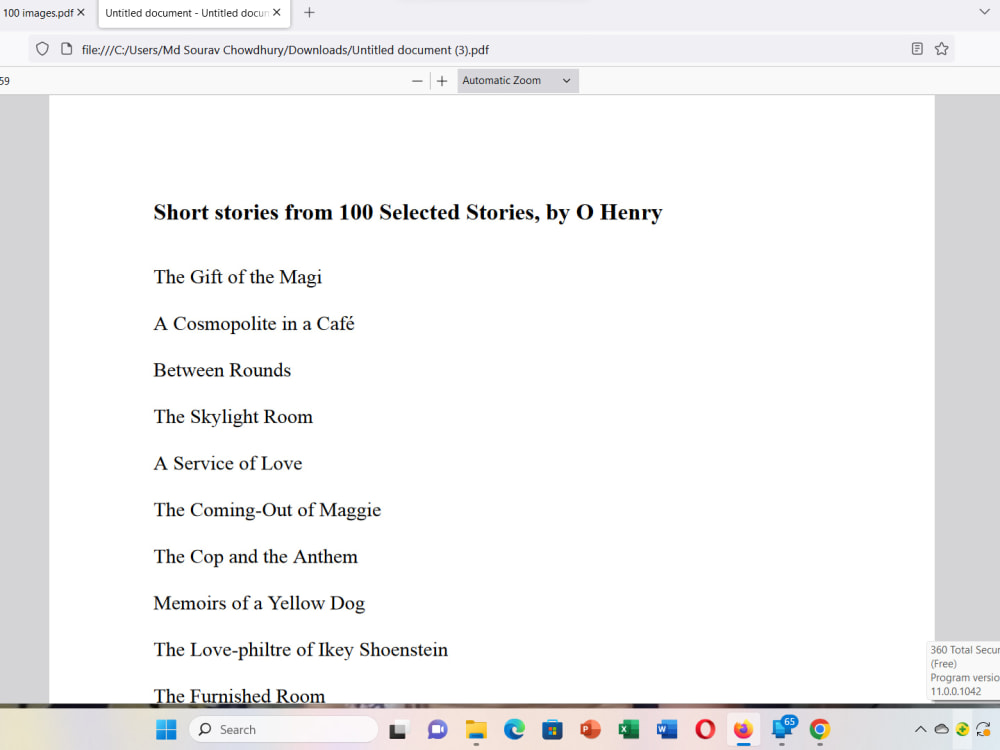Open the app with 65 badge
Image resolution: width=1000 pixels, height=750 pixels.
pos(783,728)
